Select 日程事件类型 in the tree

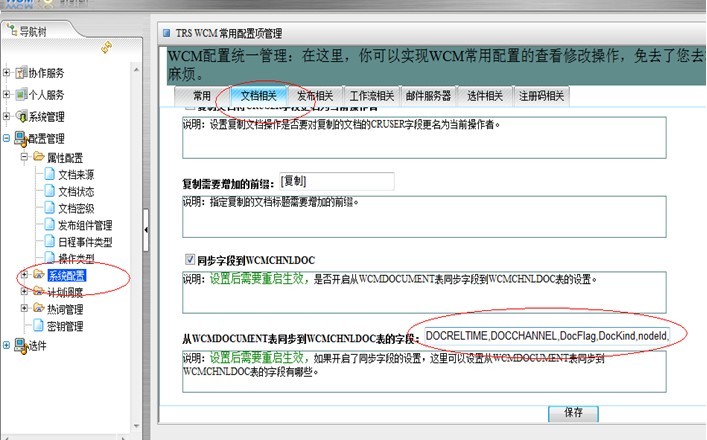pos(85,242)
